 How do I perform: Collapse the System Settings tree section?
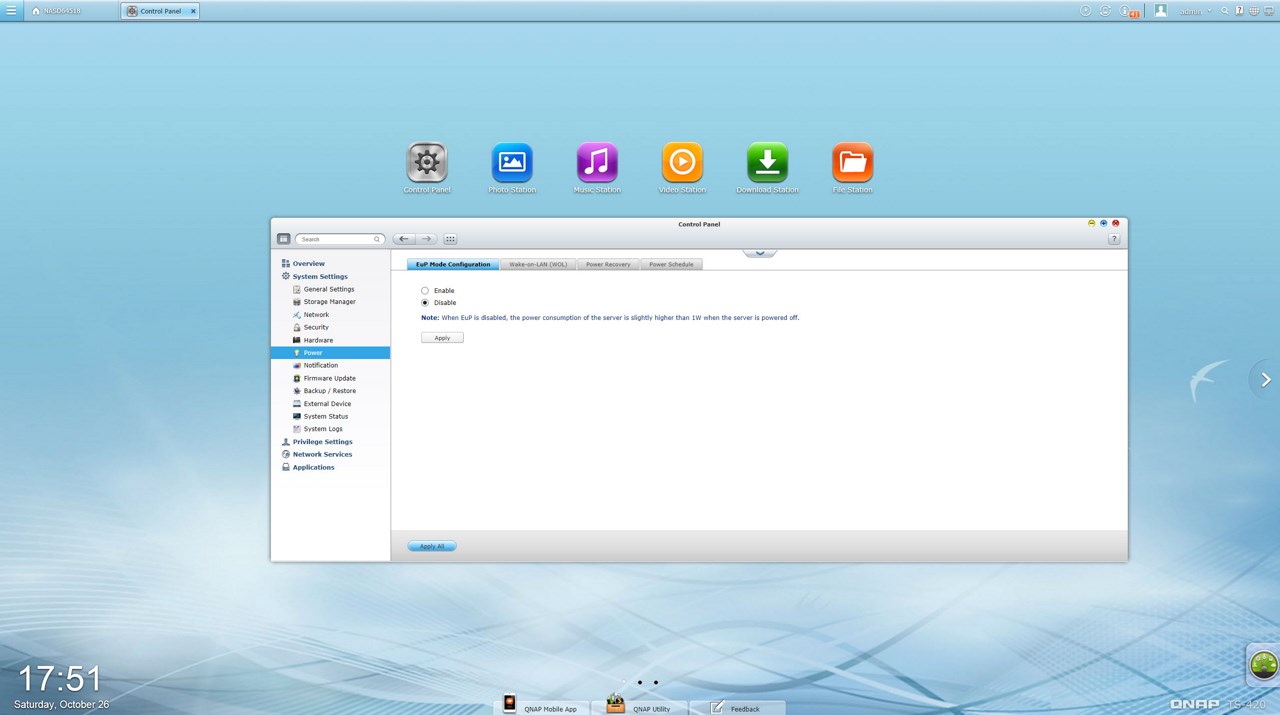(320, 277)
